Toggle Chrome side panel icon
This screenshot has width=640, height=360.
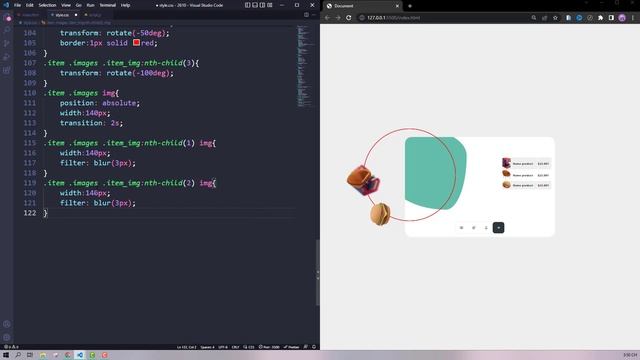click(611, 18)
